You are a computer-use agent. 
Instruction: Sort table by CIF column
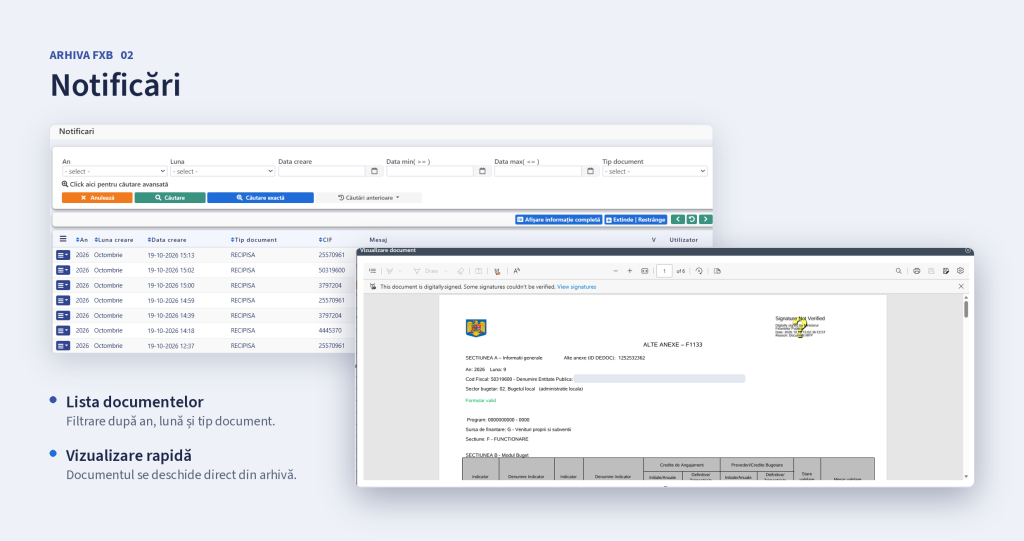[x=325, y=240]
